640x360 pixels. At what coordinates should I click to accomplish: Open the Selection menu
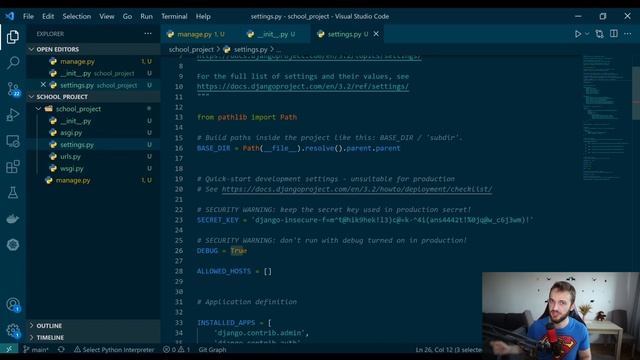click(x=76, y=16)
